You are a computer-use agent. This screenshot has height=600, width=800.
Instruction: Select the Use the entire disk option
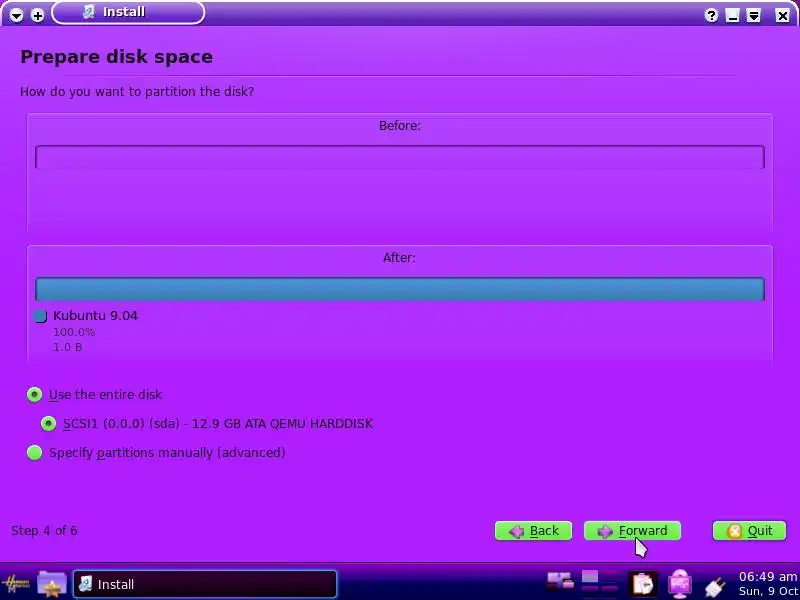pyautogui.click(x=94, y=394)
